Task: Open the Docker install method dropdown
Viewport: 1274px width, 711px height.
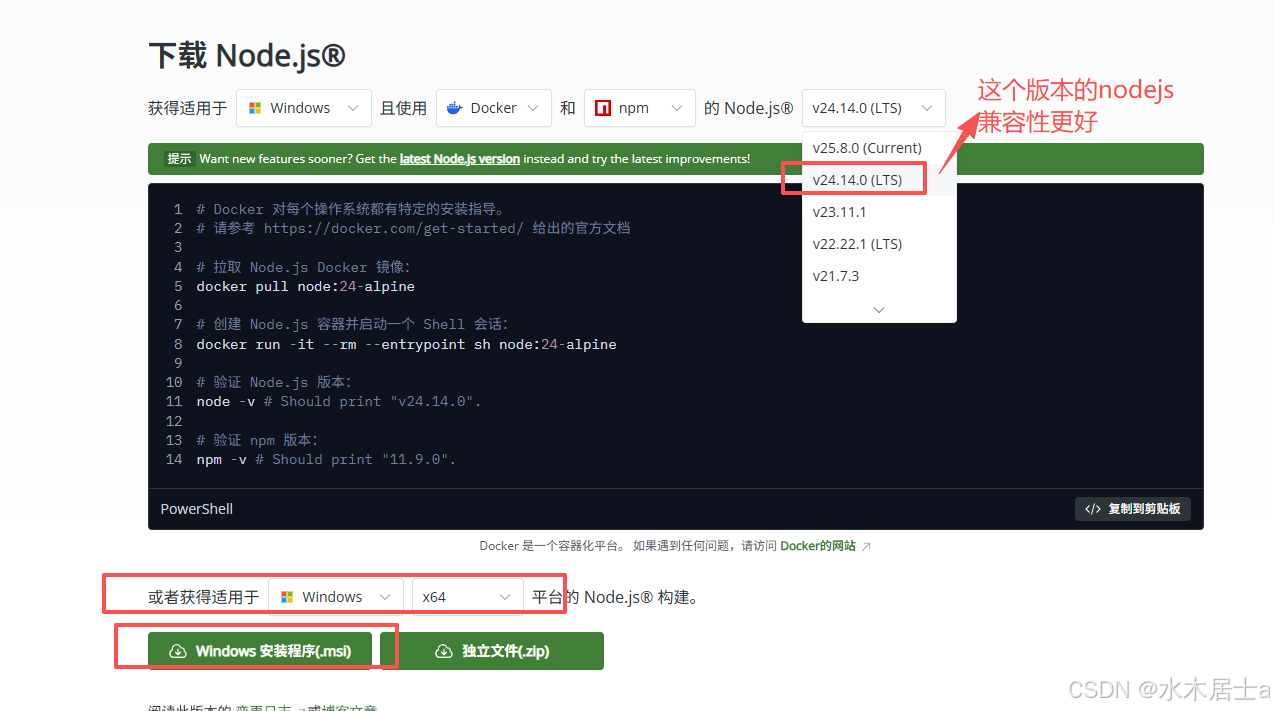Action: click(x=493, y=108)
